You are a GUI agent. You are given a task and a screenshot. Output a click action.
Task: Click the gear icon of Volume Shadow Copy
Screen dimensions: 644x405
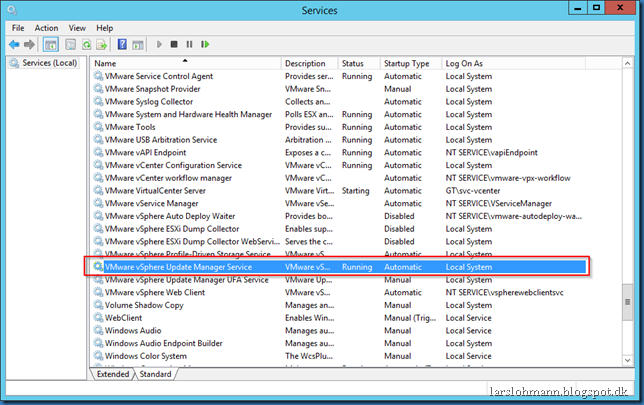(98, 305)
